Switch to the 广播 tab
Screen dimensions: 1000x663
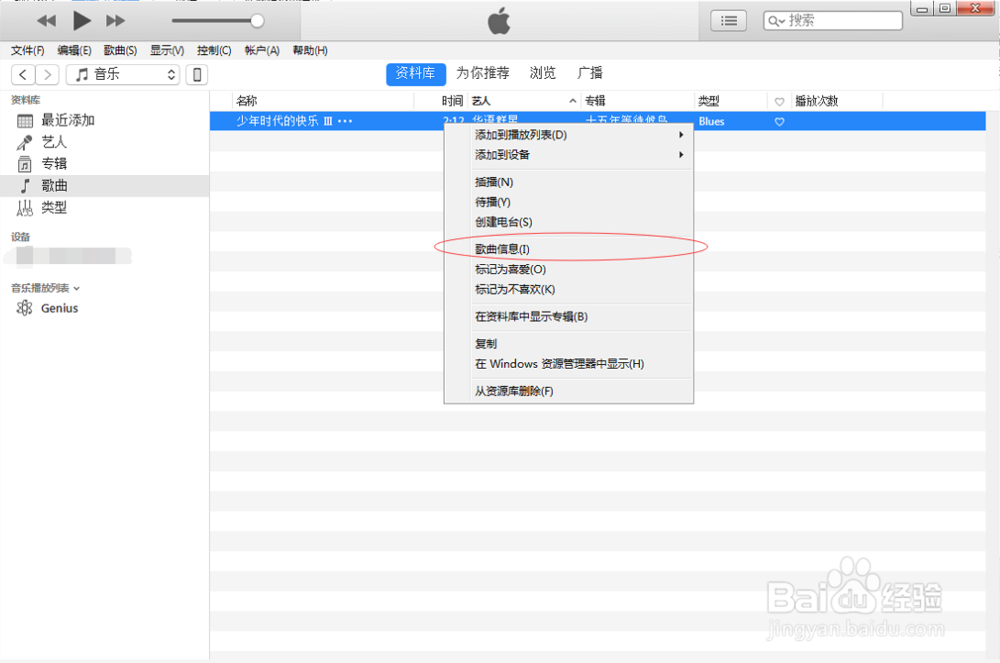coord(590,73)
